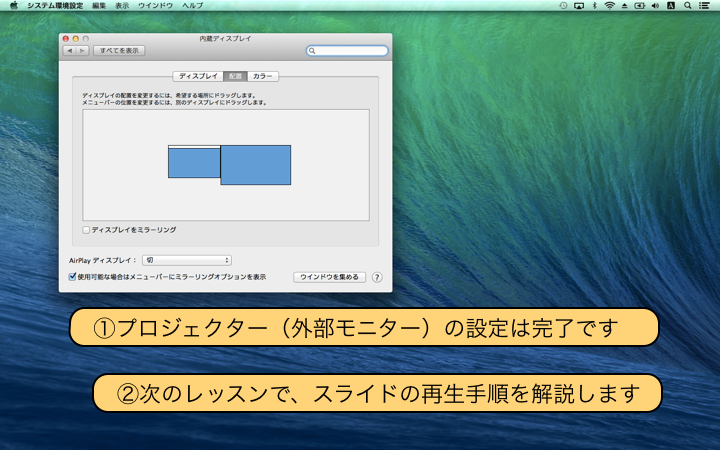This screenshot has height=450, width=720.
Task: Open the Wi-Fi status menu
Action: [609, 6]
